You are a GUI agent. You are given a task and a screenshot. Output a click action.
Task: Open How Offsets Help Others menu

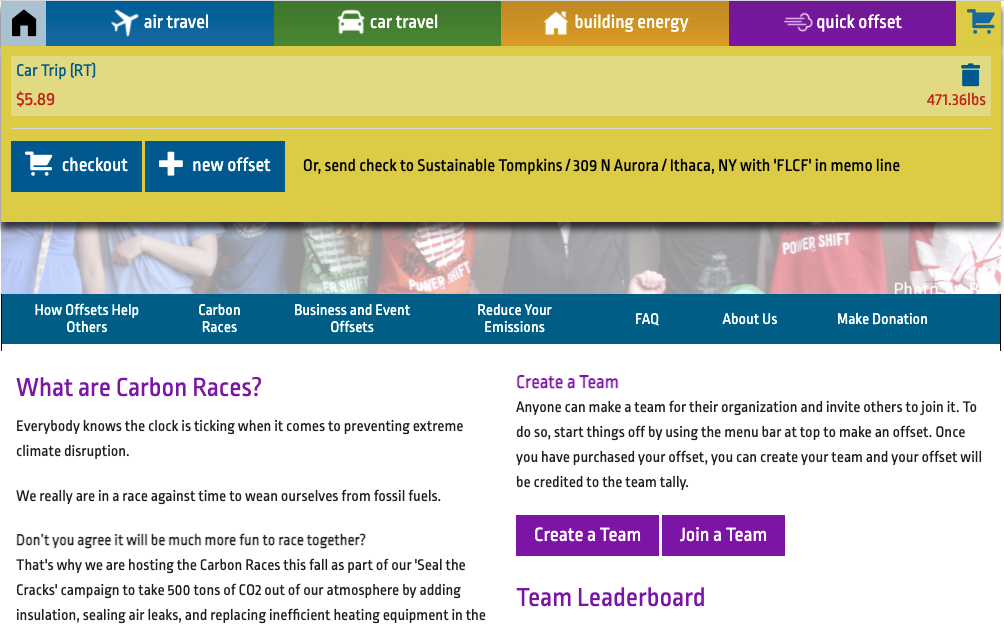point(86,318)
